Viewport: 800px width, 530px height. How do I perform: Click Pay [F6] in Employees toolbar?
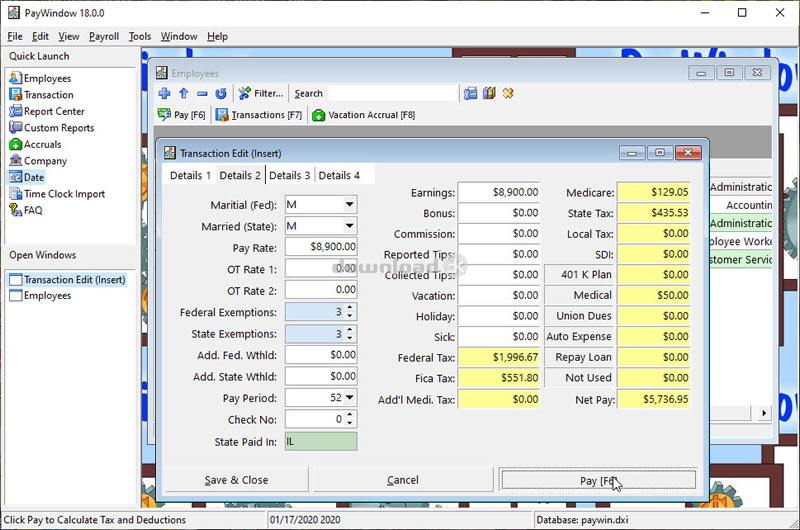[x=182, y=115]
